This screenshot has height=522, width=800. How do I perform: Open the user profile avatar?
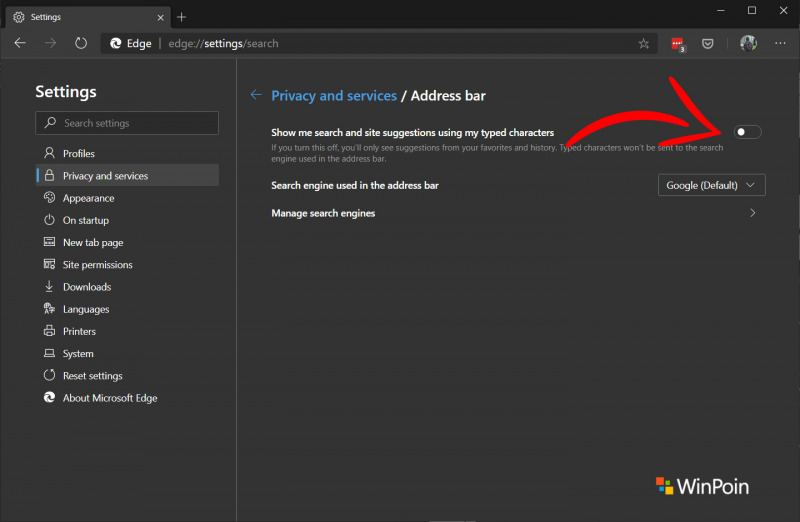(748, 43)
